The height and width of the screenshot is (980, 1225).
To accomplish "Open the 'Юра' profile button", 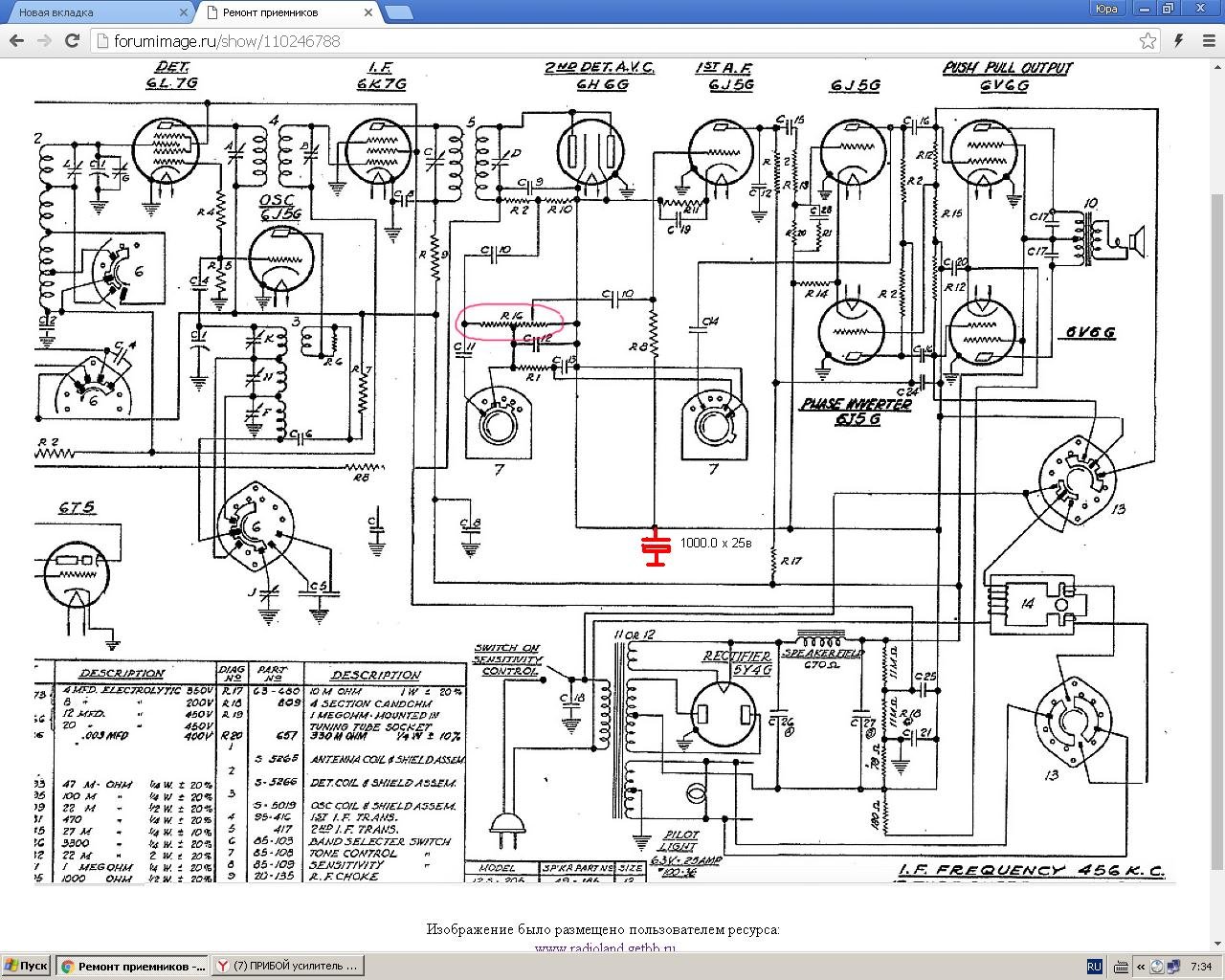I will pos(1107,9).
